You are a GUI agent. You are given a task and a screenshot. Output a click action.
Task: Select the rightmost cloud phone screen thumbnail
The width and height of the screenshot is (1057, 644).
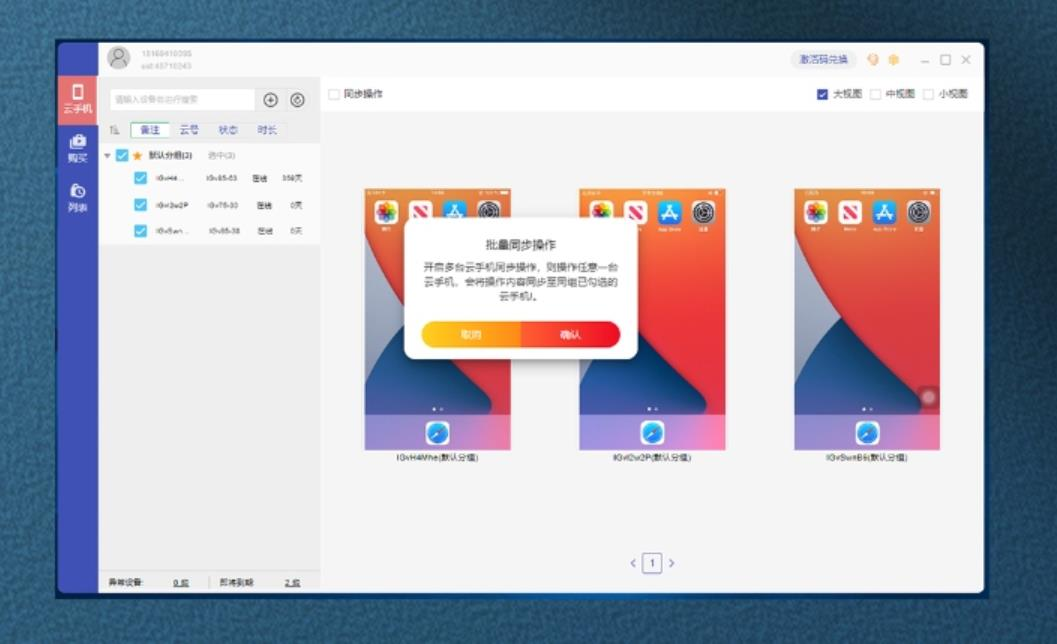(867, 319)
